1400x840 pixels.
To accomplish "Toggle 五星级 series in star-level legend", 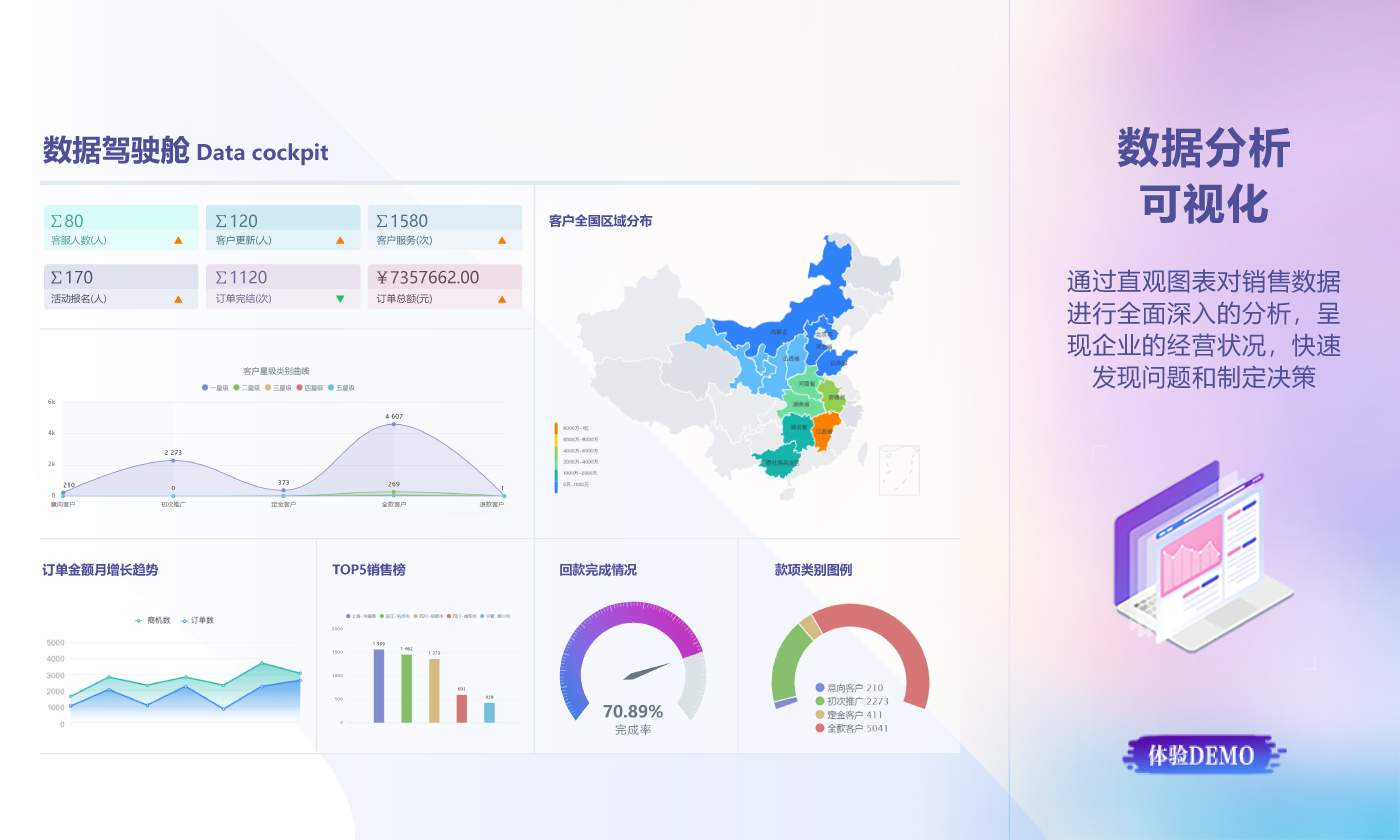I will coord(341,388).
